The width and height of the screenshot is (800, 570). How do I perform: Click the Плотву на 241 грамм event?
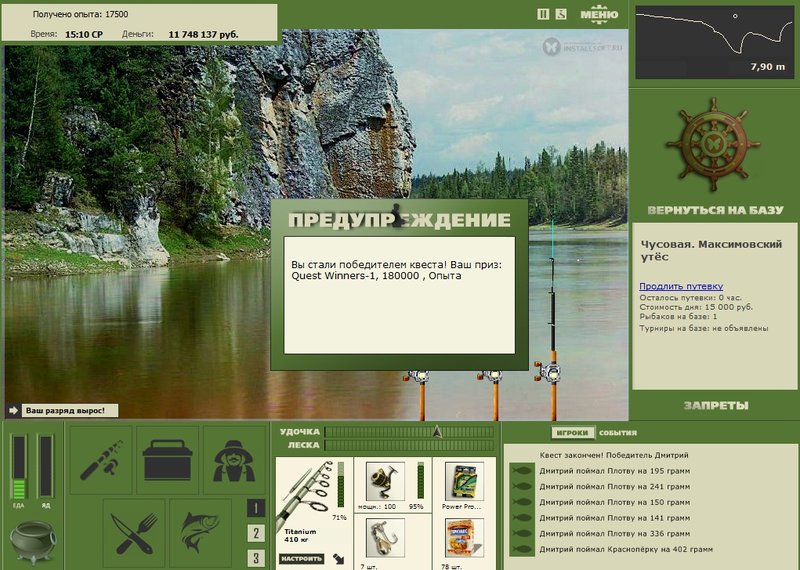614,486
